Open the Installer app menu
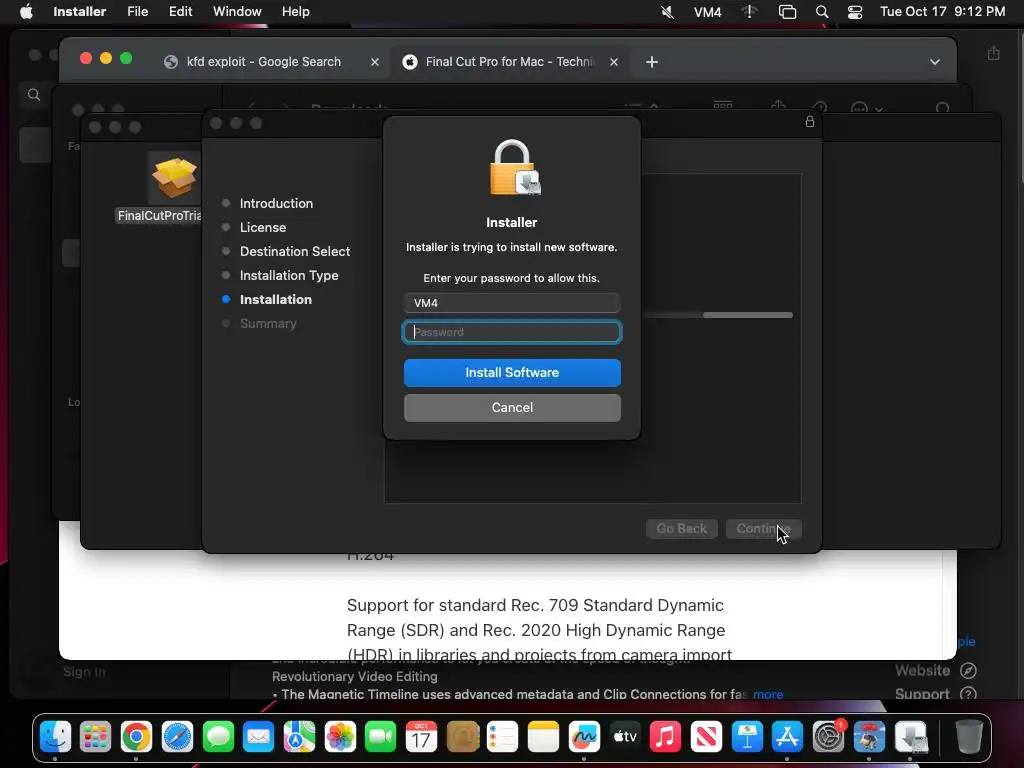The image size is (1024, 768). point(80,12)
